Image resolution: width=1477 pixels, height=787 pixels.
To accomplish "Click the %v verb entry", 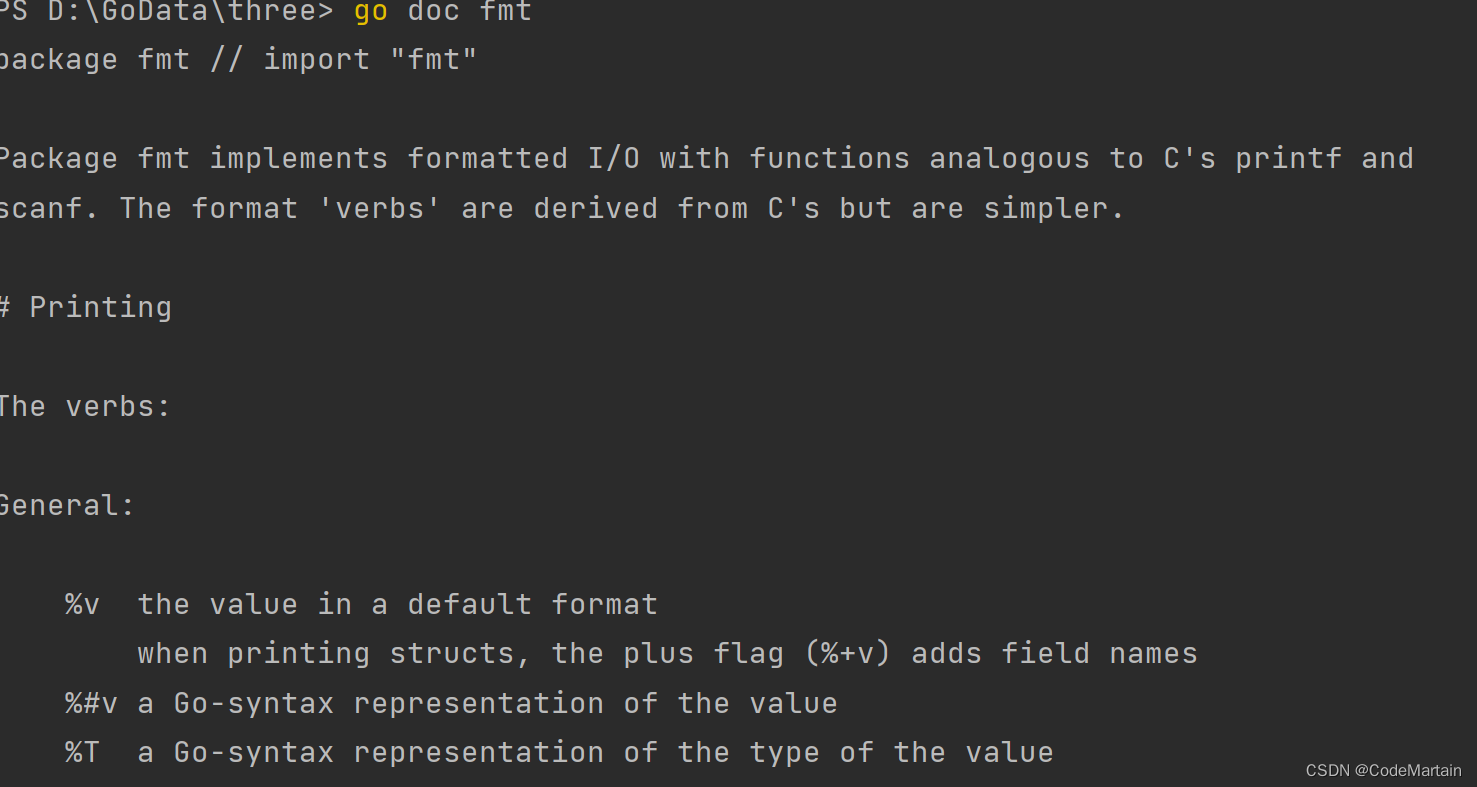I will [x=83, y=605].
